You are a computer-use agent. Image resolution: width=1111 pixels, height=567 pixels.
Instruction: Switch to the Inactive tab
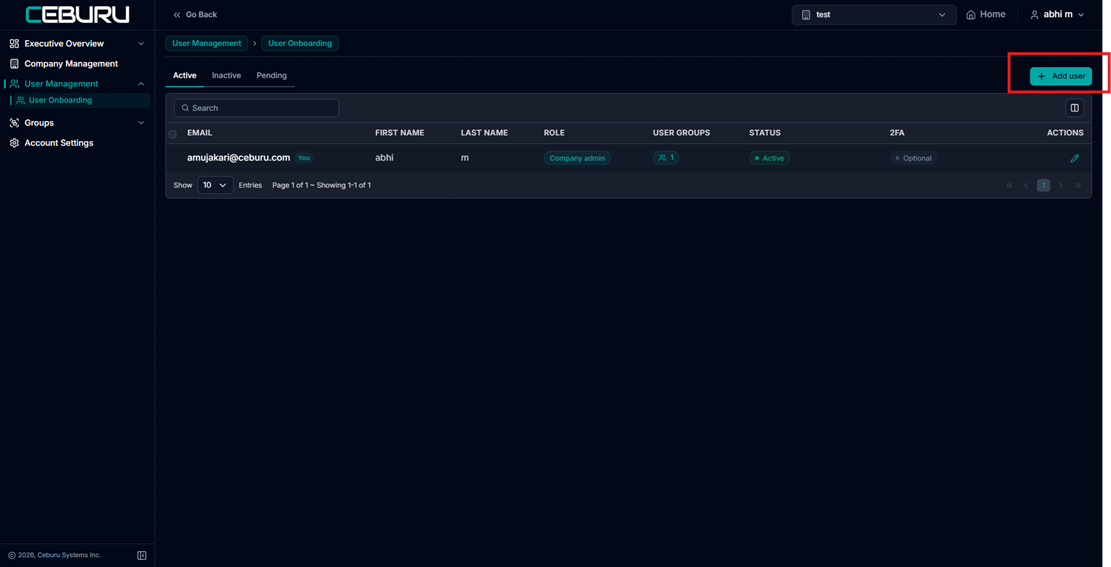[x=226, y=76]
